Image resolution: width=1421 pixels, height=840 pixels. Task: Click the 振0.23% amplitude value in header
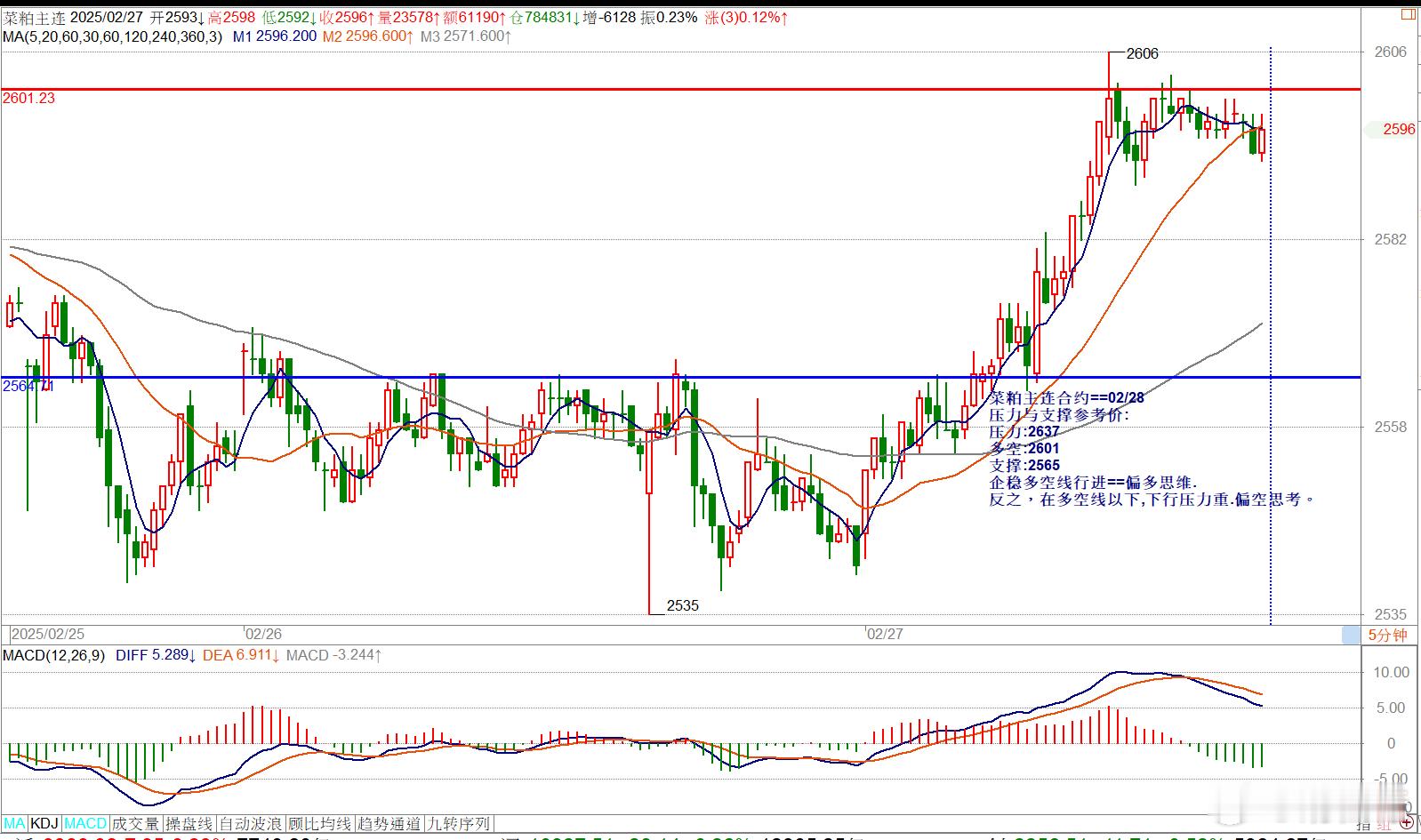(668, 17)
